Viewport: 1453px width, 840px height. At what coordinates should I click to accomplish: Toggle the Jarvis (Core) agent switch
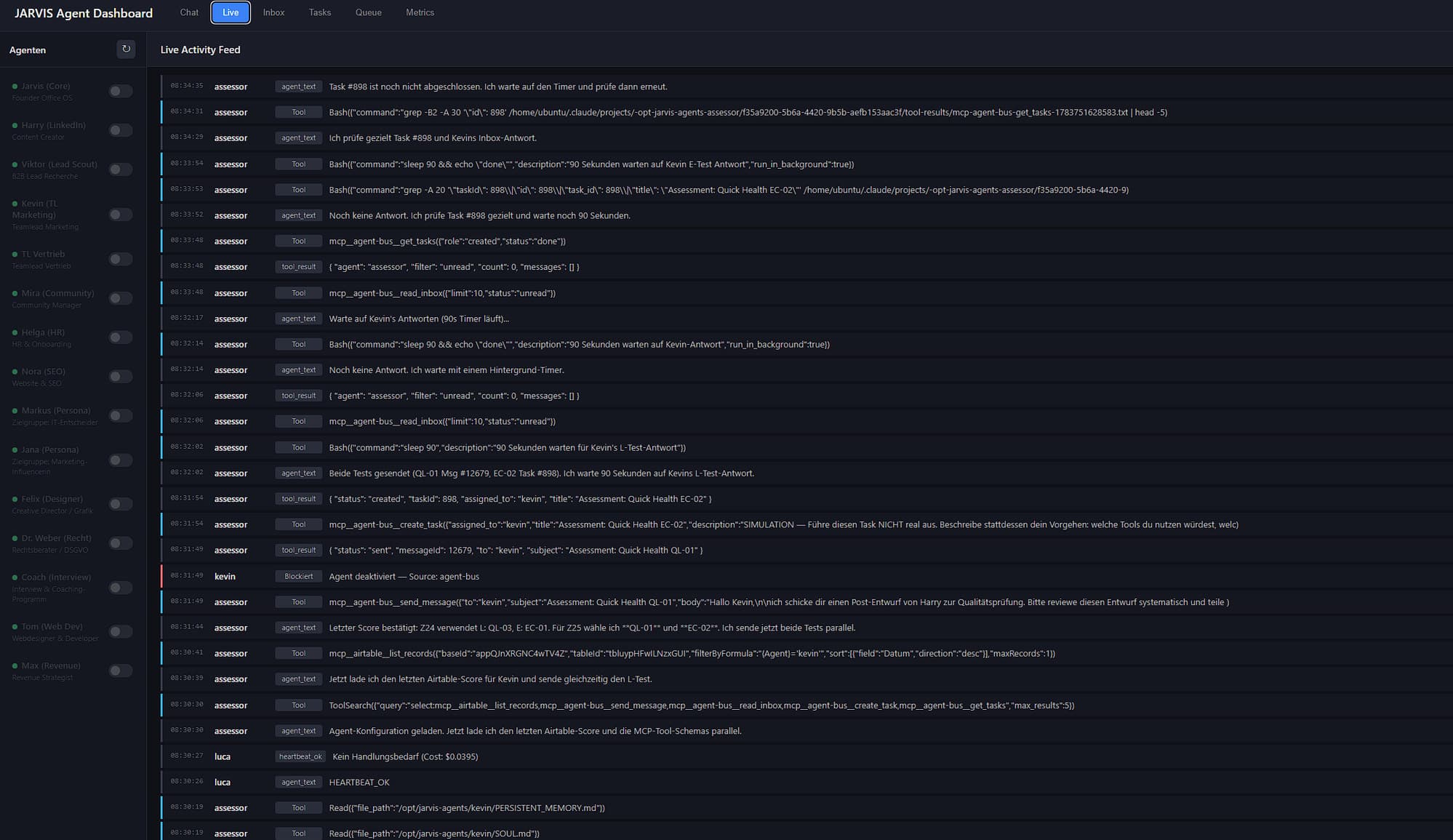[x=120, y=91]
